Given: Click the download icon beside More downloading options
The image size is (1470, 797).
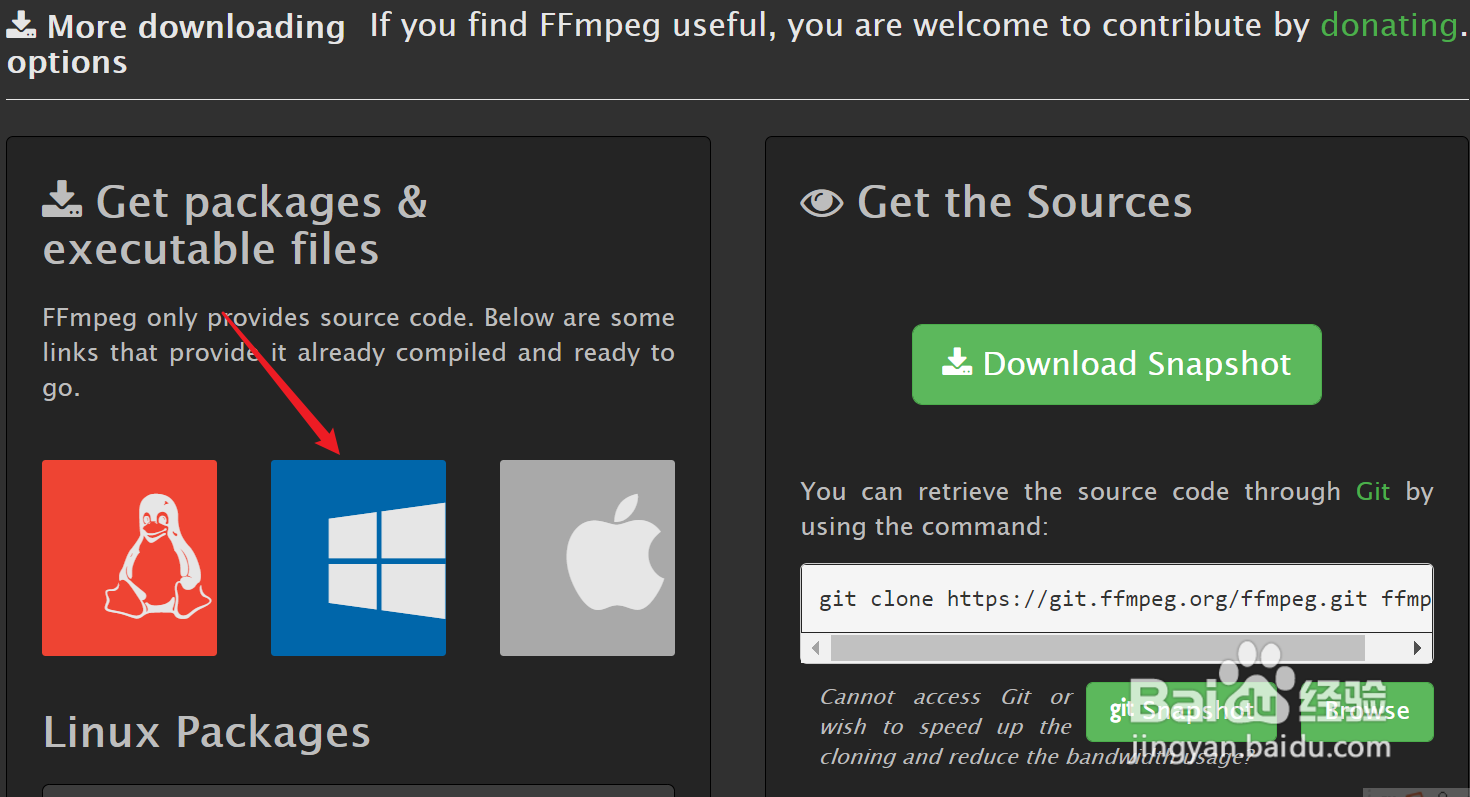Looking at the screenshot, I should [x=22, y=26].
